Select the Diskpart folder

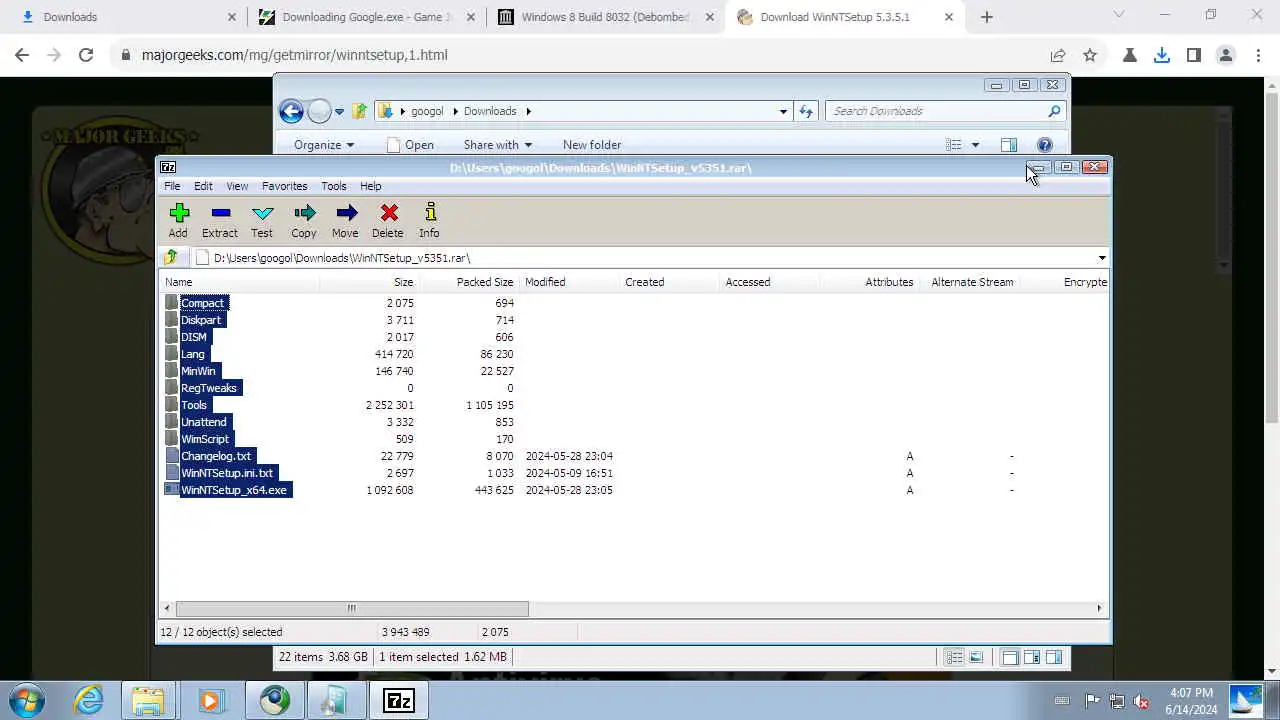[x=200, y=320]
